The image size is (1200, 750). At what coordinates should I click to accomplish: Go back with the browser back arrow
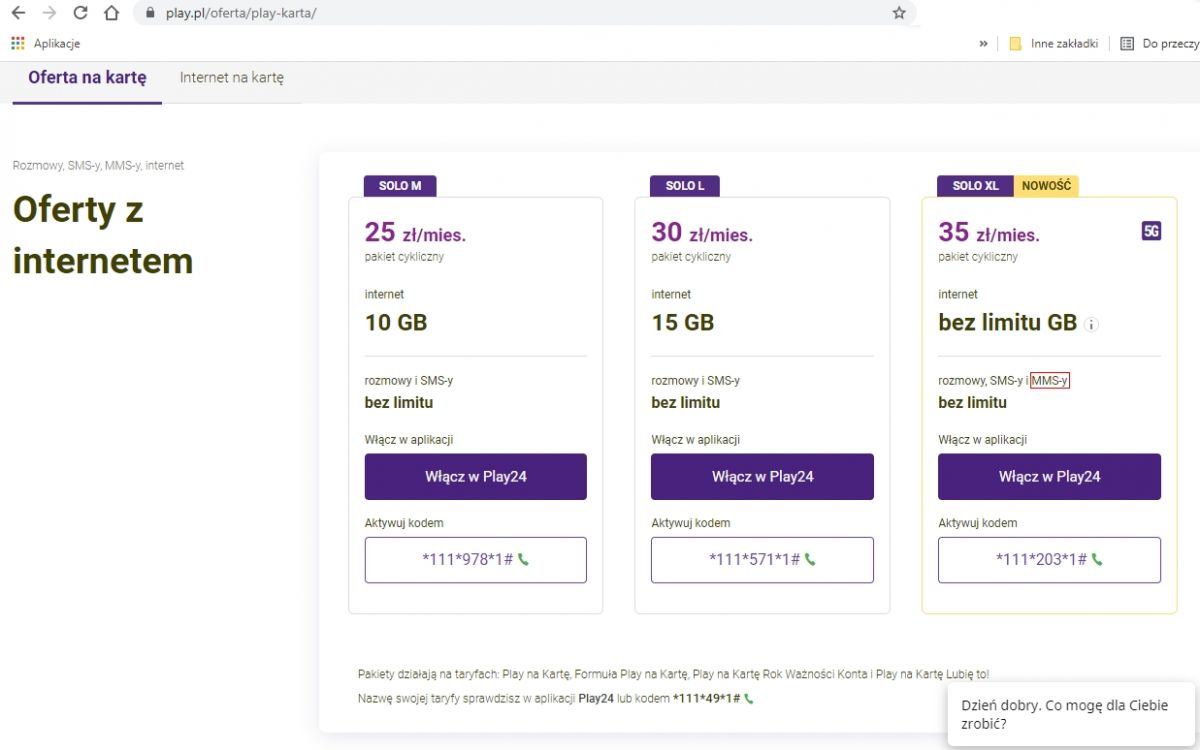[x=18, y=13]
